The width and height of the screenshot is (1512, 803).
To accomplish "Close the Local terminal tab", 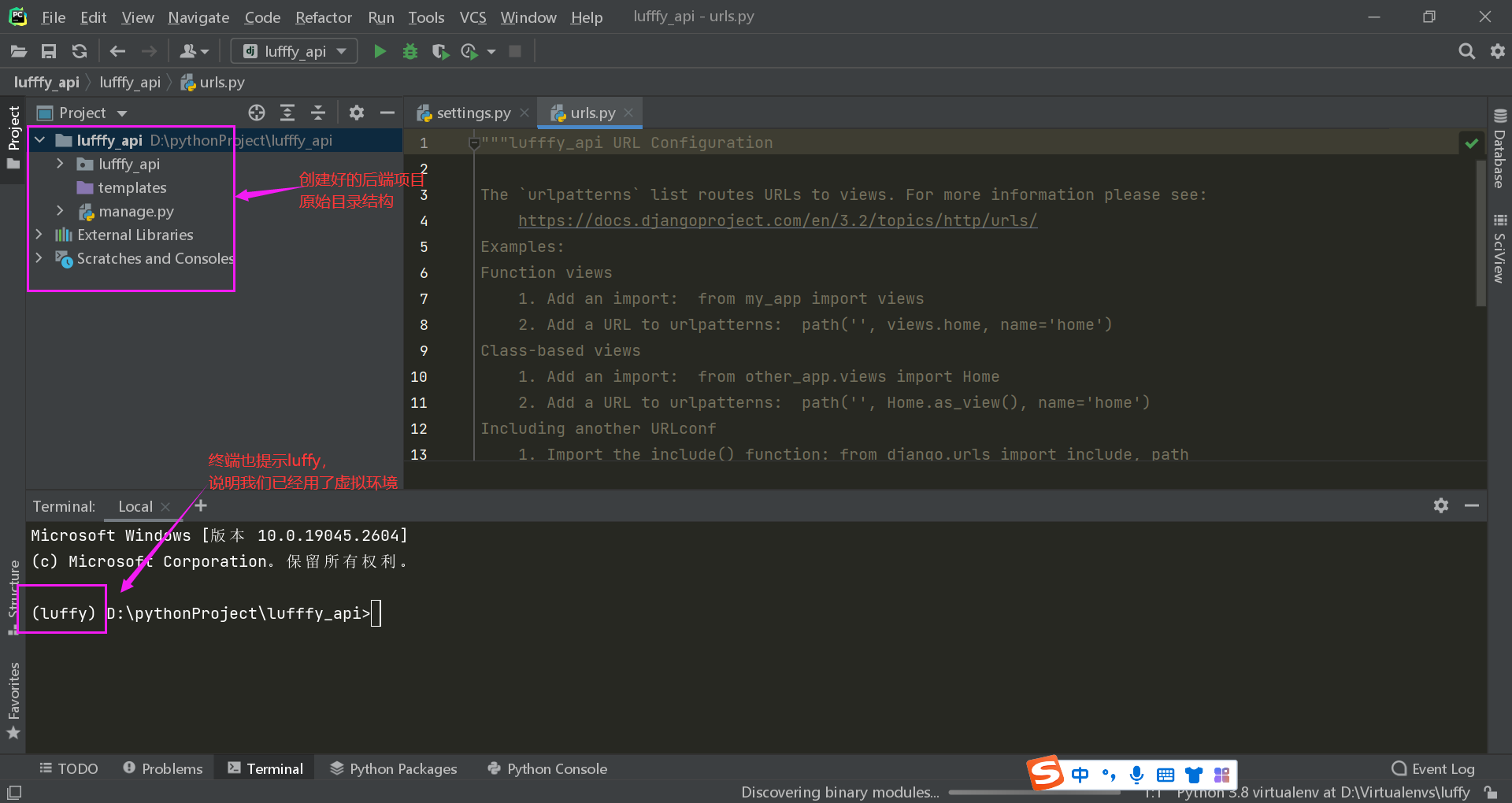I will [x=165, y=507].
